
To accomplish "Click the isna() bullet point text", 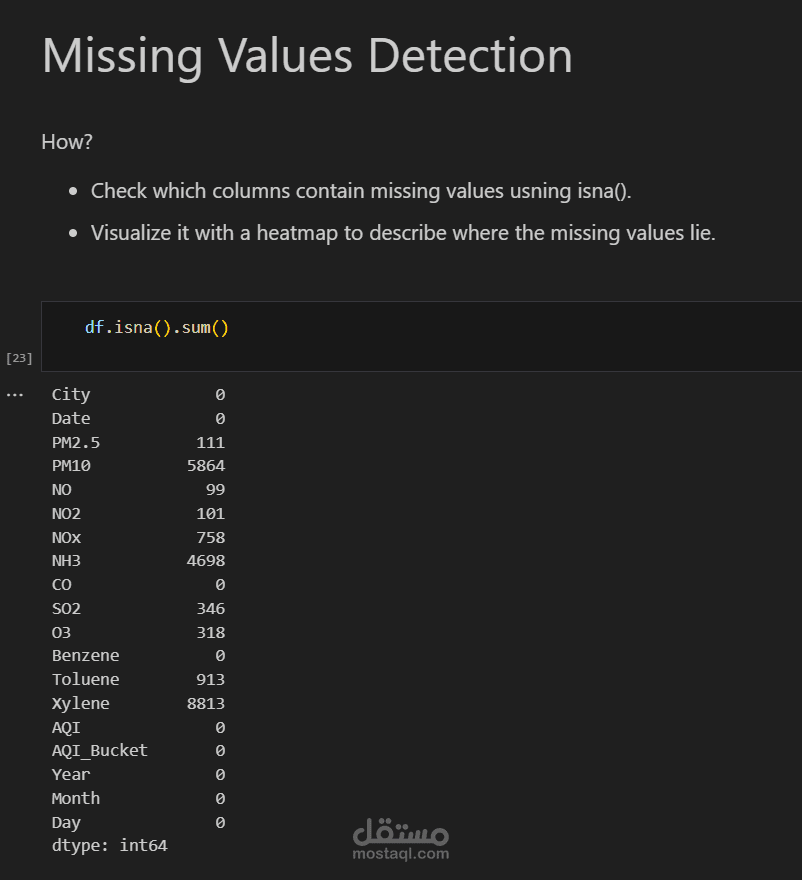I will 361,191.
